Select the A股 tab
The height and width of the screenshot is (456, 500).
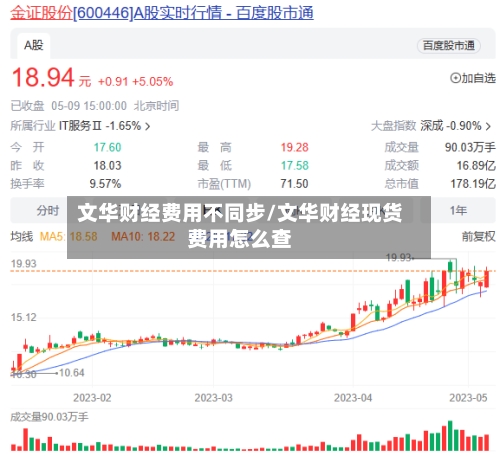tap(34, 45)
